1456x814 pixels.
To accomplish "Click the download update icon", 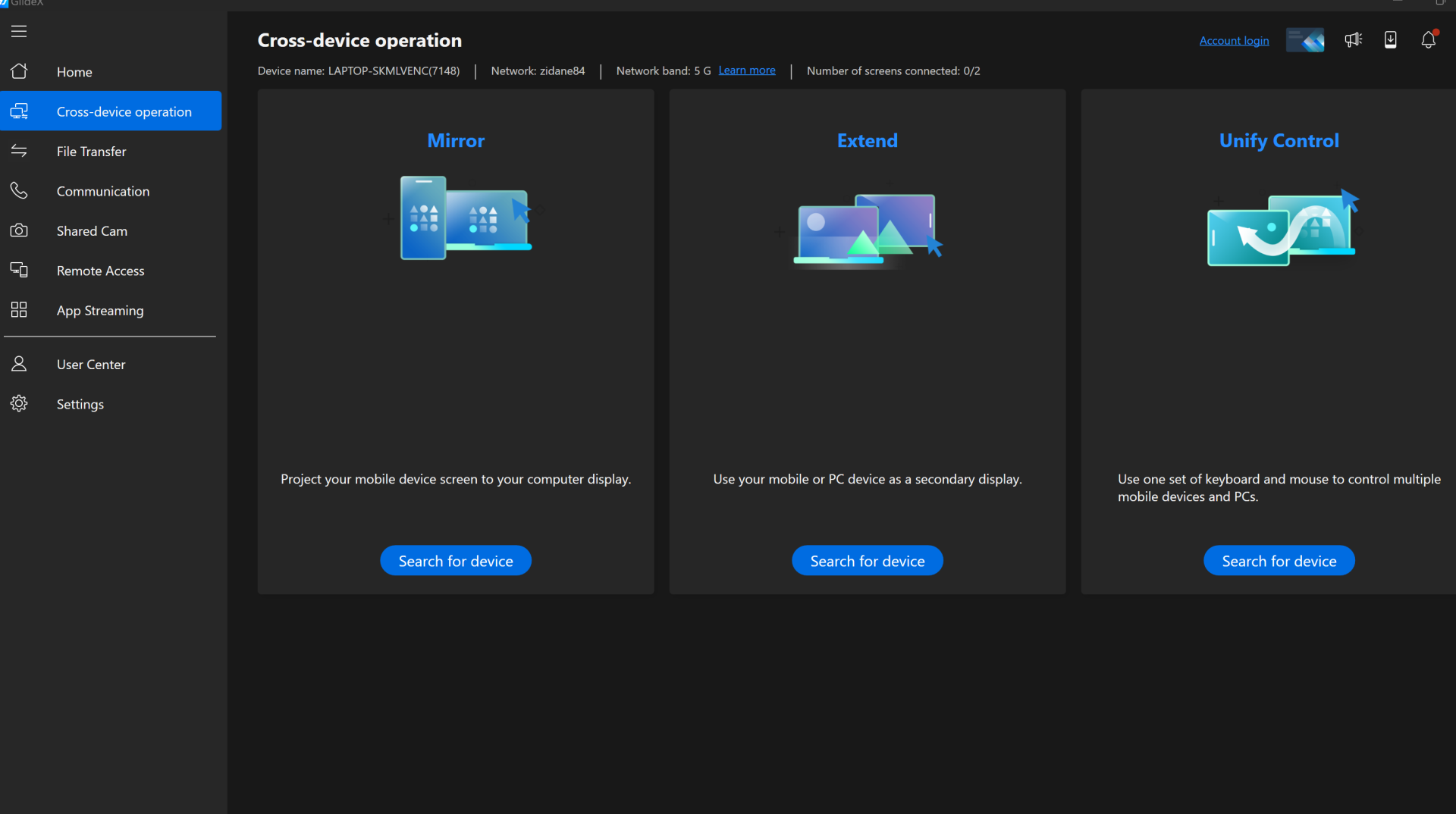I will coord(1390,39).
